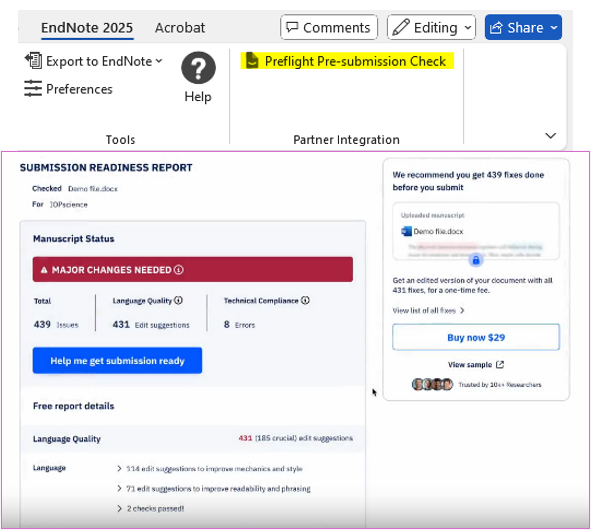This screenshot has width=595, height=532.
Task: Switch to the Acrobat tab
Action: (180, 28)
